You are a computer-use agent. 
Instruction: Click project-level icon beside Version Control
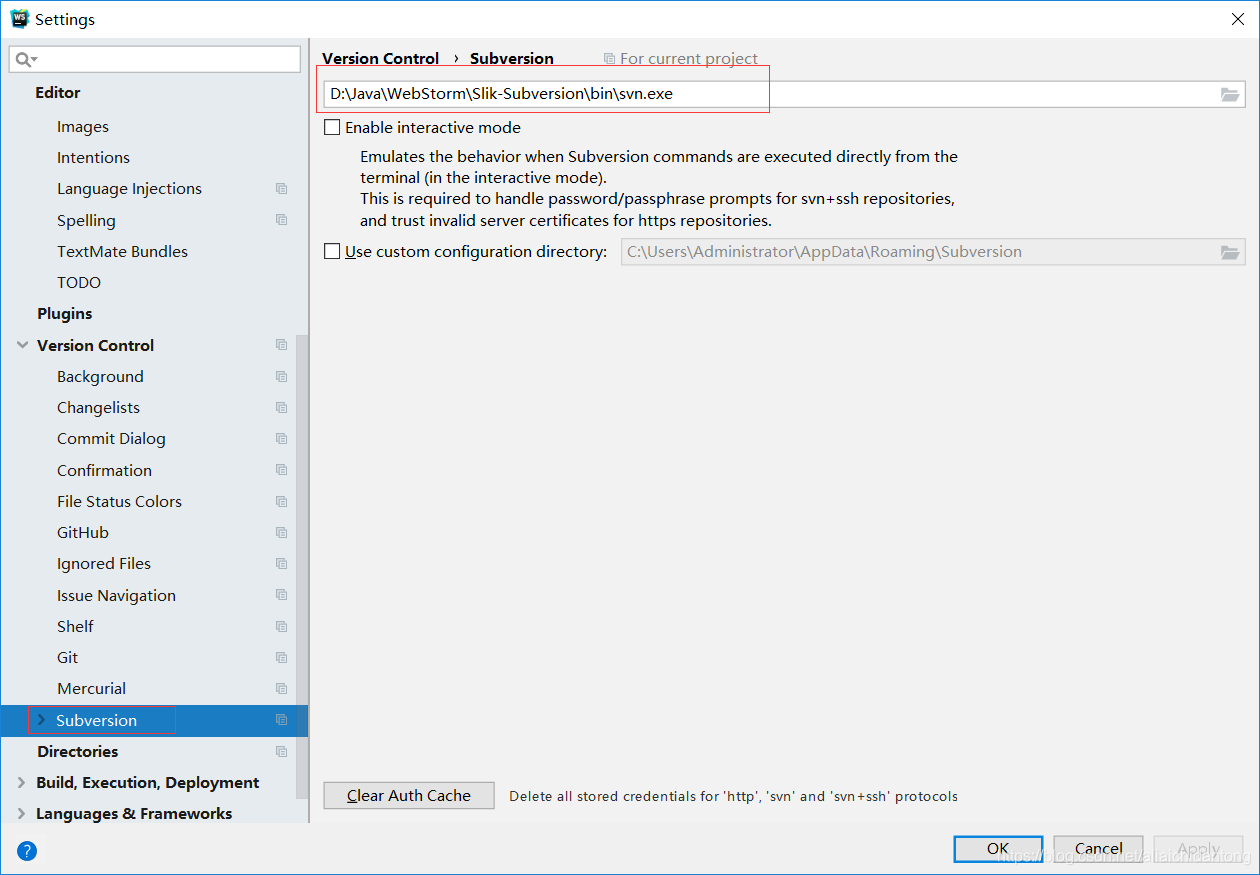point(282,345)
